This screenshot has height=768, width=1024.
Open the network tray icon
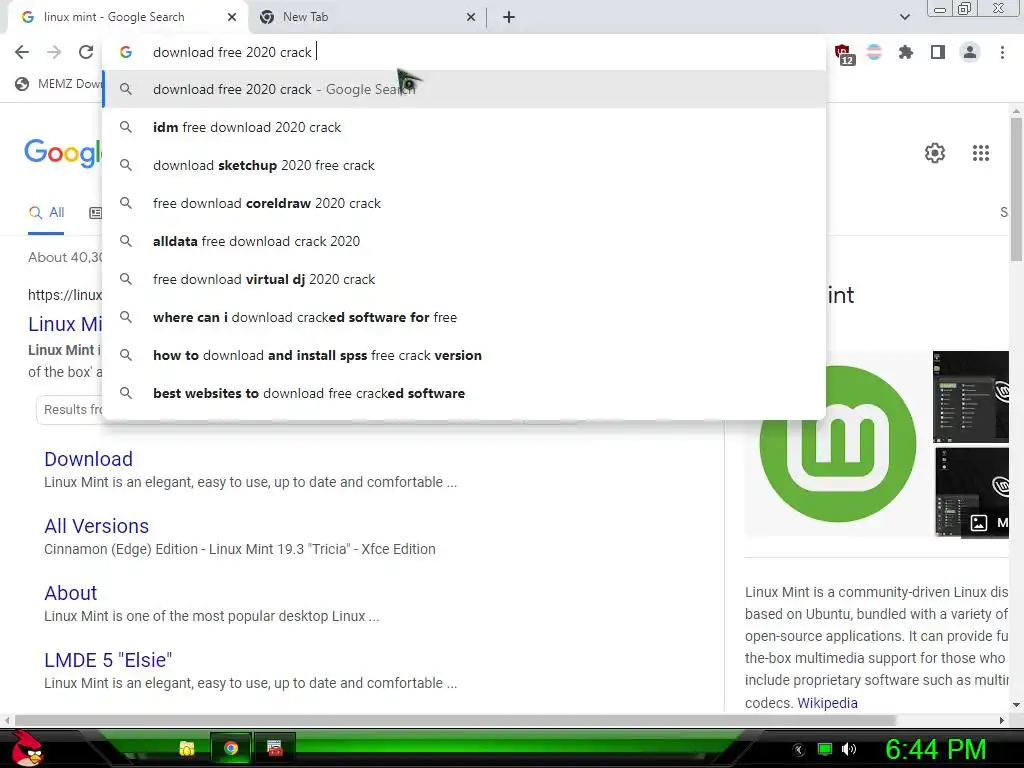(825, 749)
